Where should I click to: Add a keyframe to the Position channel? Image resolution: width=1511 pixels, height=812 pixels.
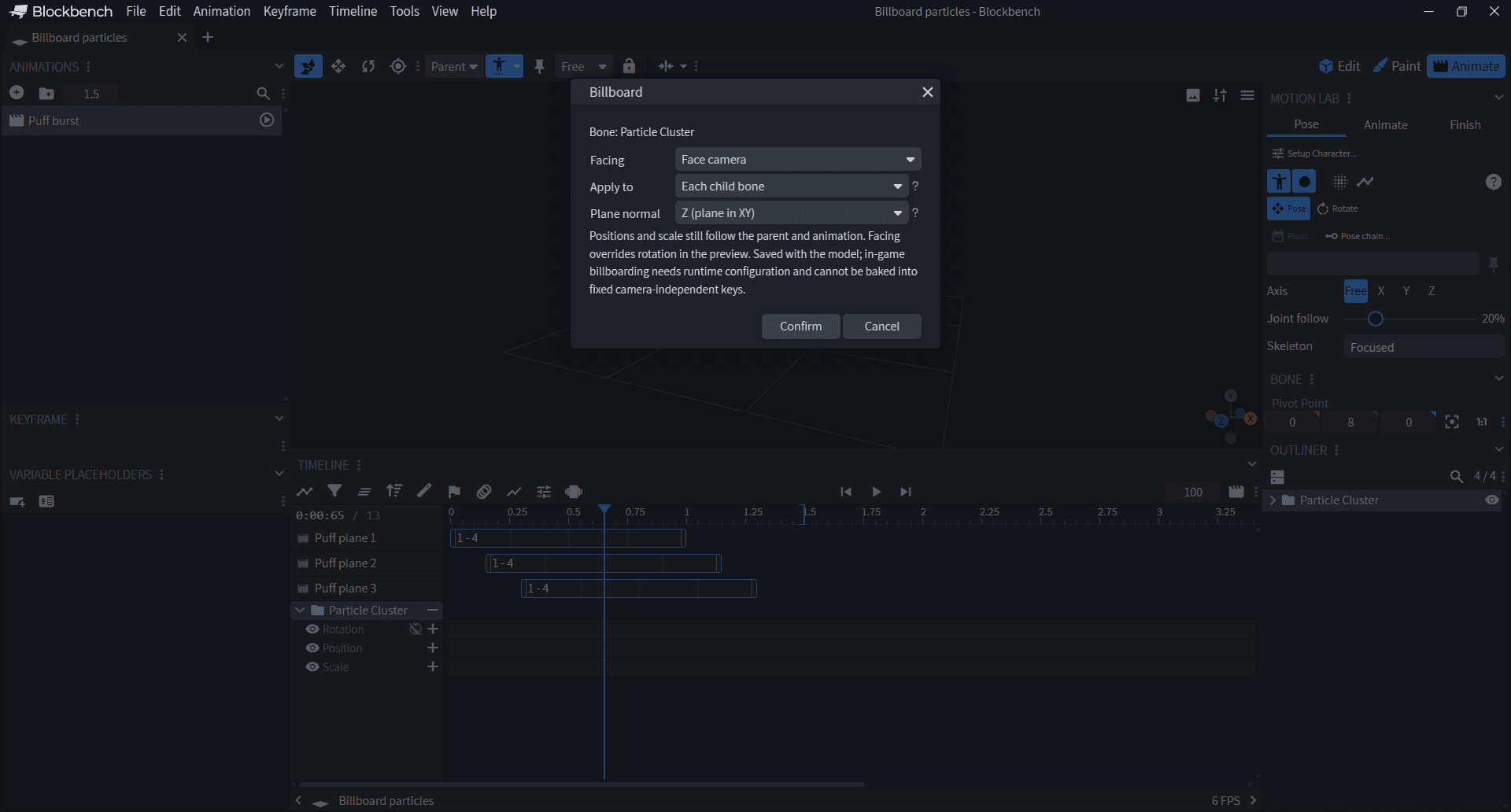pyautogui.click(x=432, y=648)
